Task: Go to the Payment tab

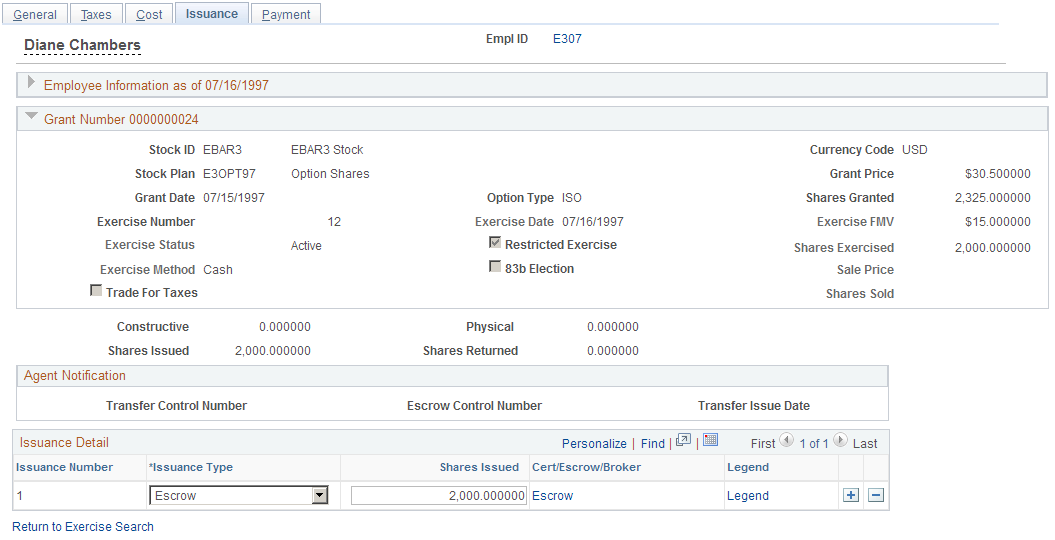Action: (x=286, y=14)
